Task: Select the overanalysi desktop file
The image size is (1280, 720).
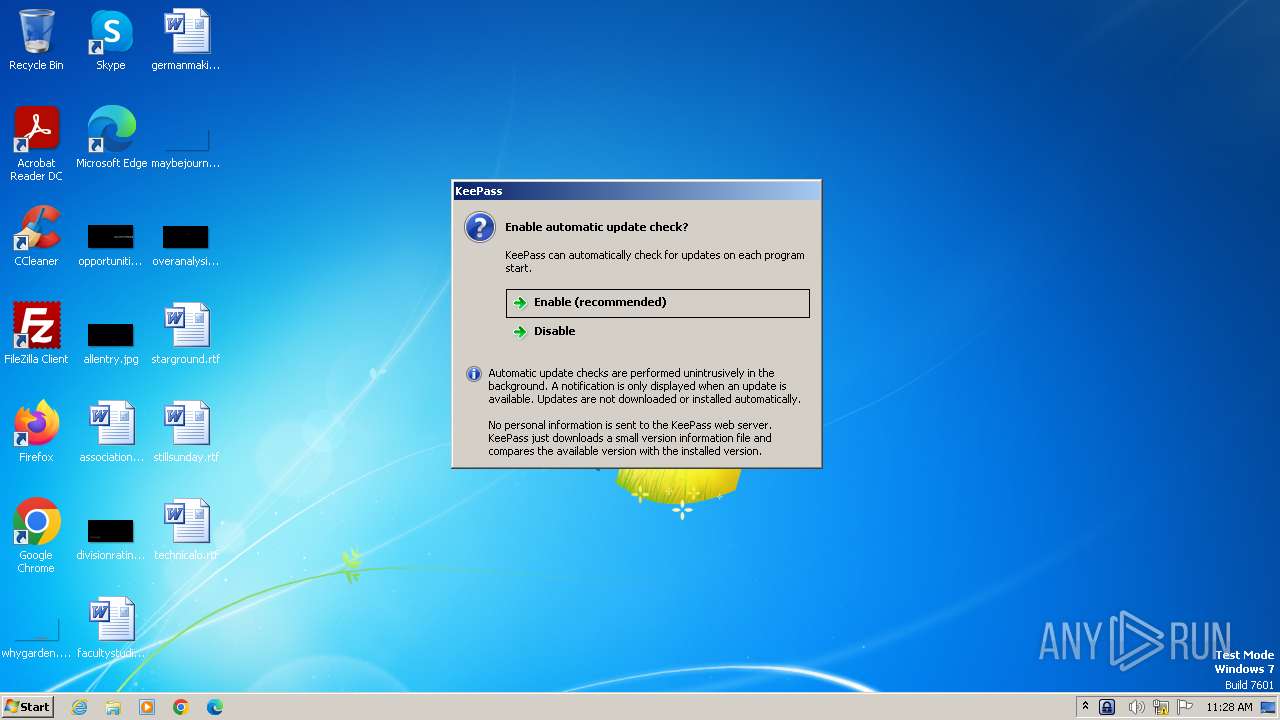Action: pos(186,245)
